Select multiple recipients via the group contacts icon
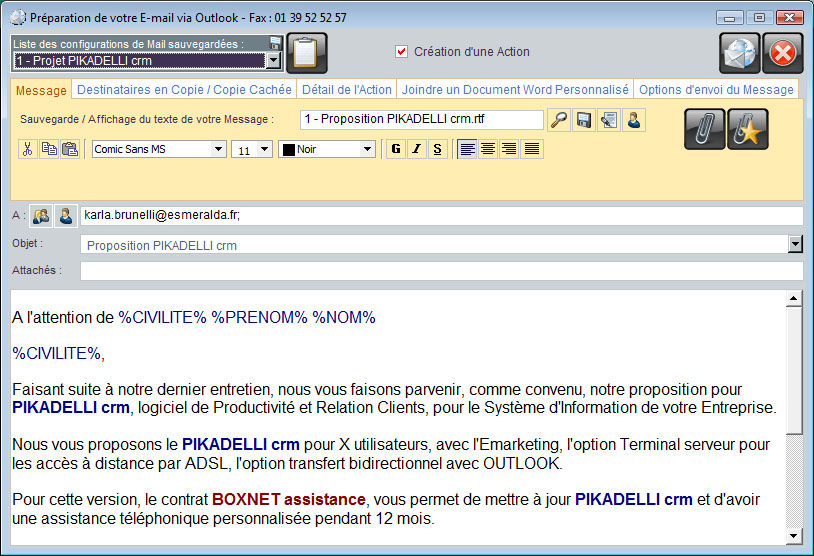 pos(41,216)
